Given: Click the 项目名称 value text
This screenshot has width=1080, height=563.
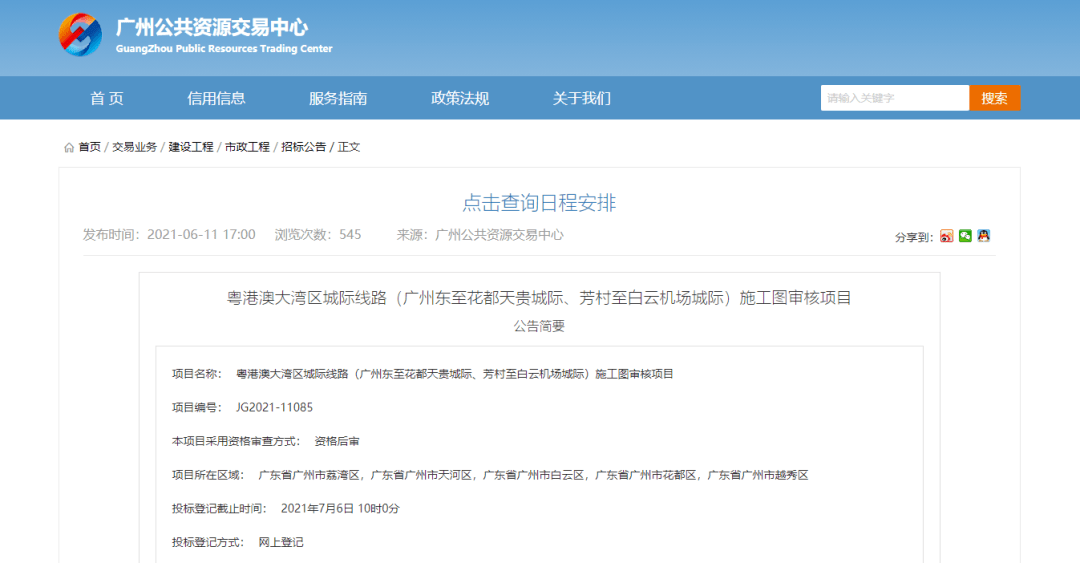Looking at the screenshot, I should [455, 374].
